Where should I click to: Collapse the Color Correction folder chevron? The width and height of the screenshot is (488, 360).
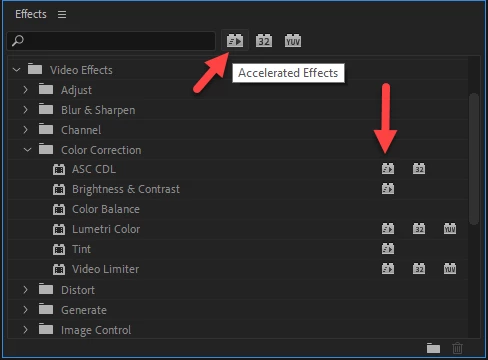pyautogui.click(x=27, y=150)
